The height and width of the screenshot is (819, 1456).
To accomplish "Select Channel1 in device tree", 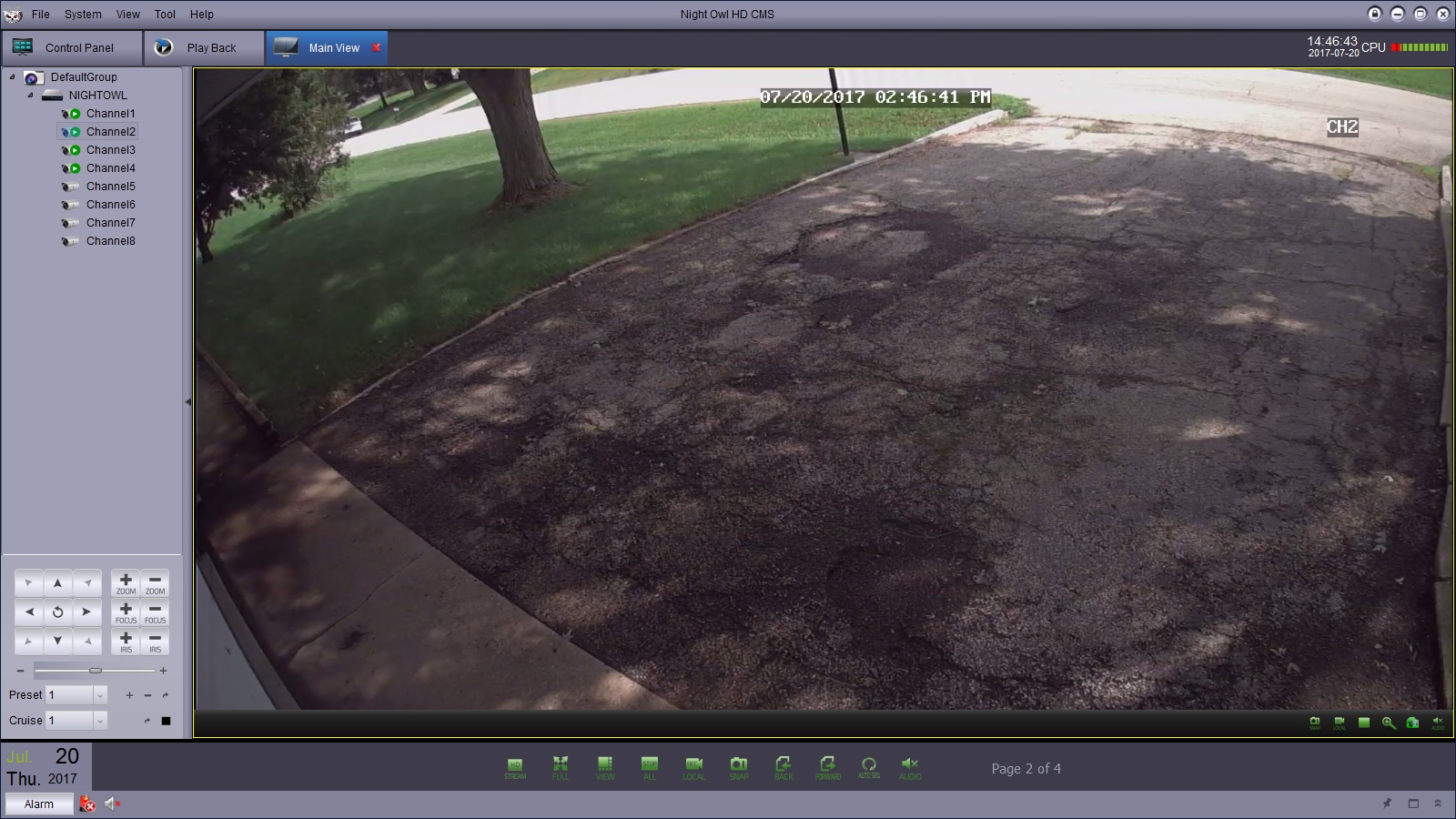I will (110, 114).
